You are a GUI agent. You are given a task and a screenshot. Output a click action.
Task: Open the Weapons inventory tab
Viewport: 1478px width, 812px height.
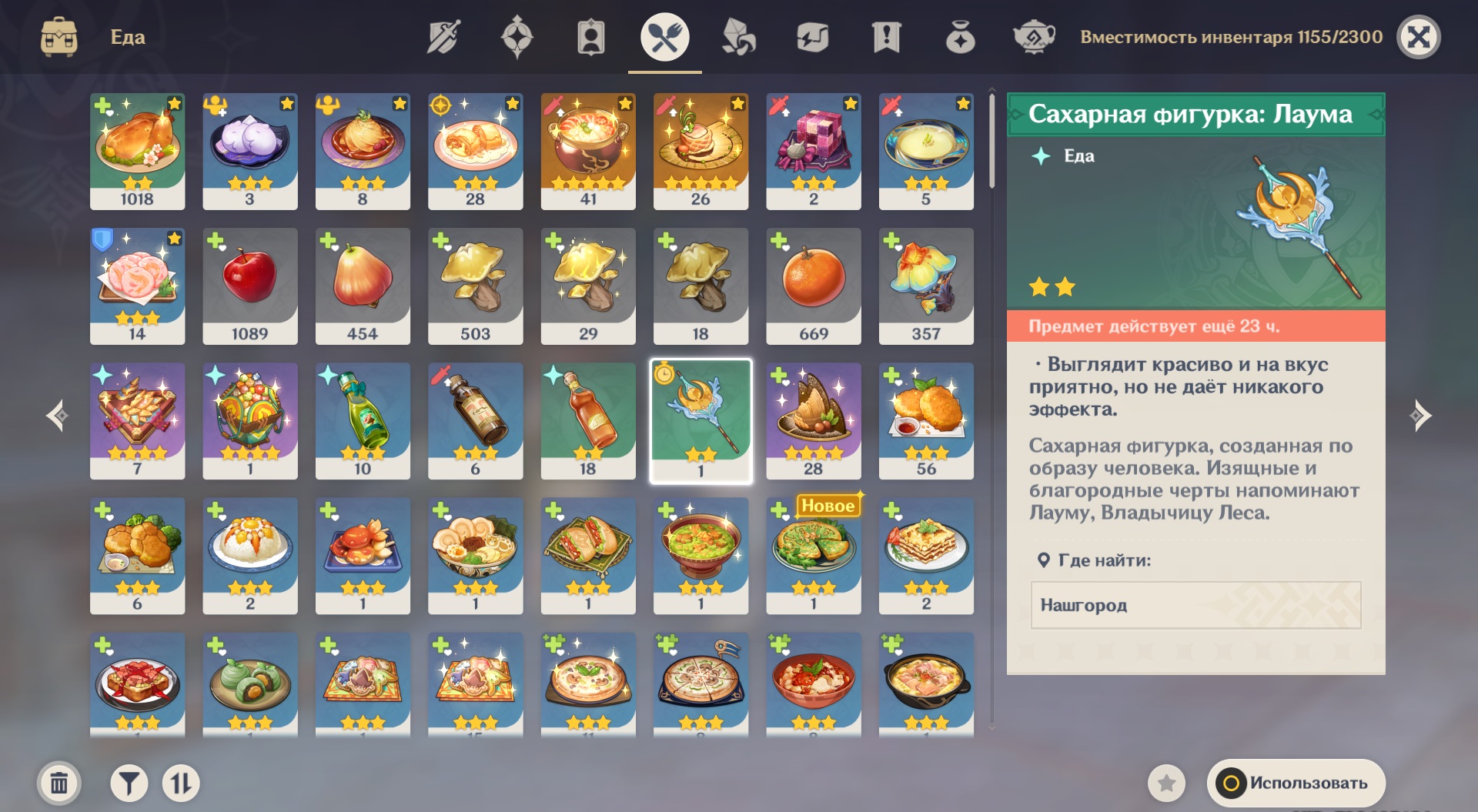443,37
